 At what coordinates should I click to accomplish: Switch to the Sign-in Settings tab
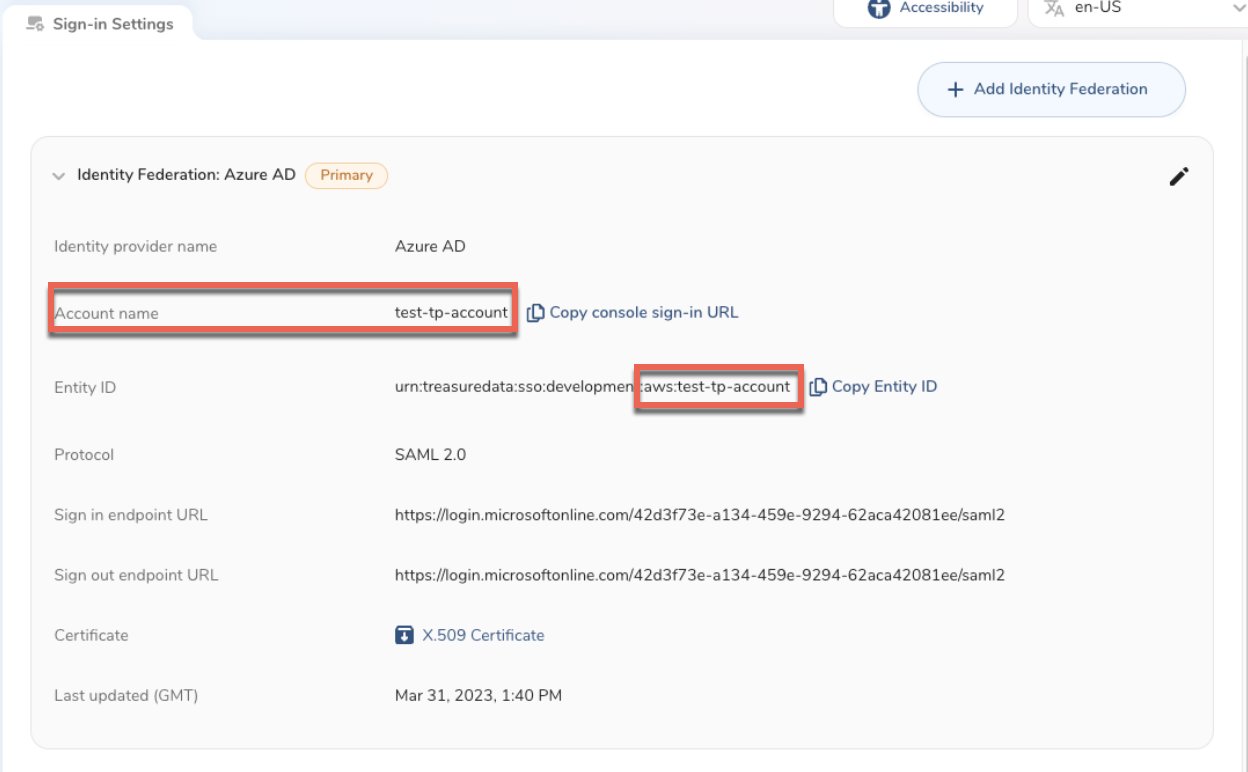click(112, 24)
